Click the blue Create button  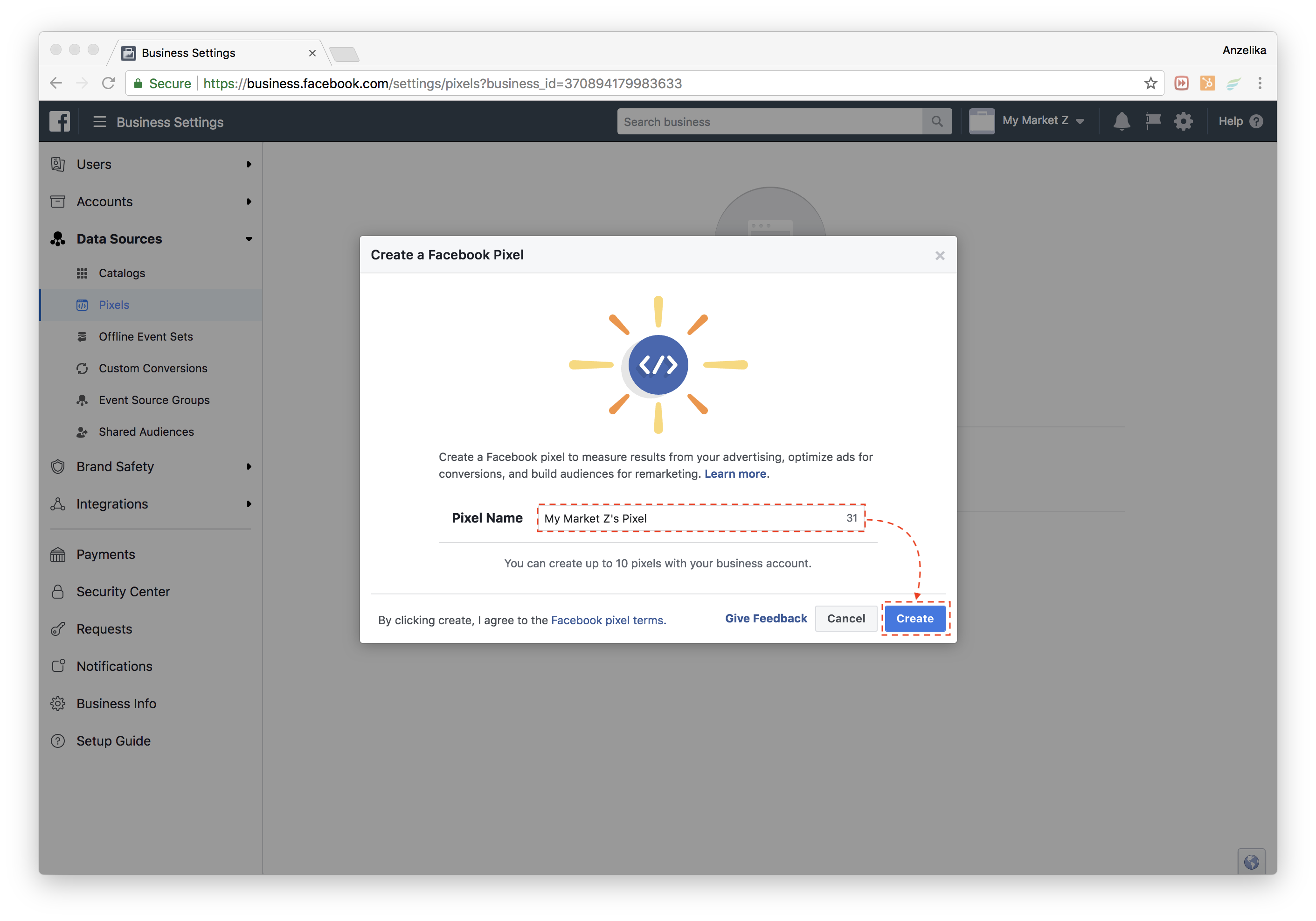915,618
